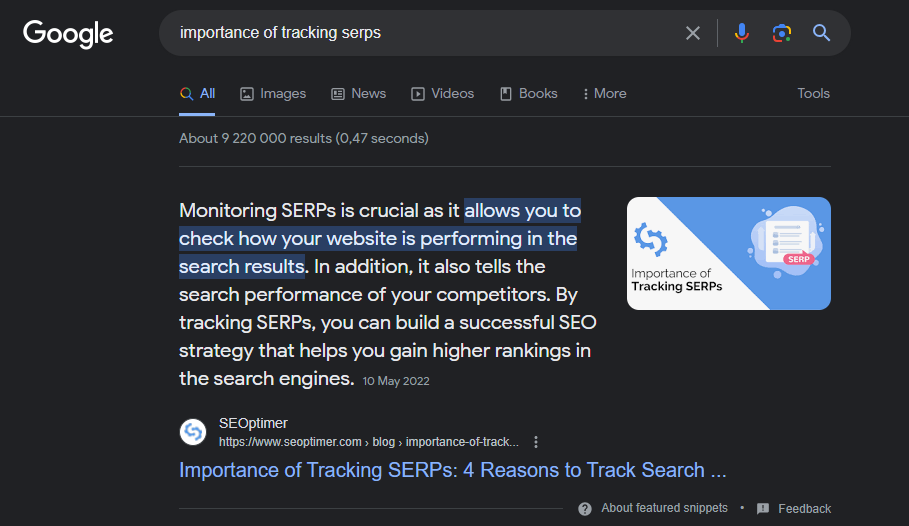This screenshot has height=526, width=909.
Task: Switch to the Images tab
Action: coord(273,93)
